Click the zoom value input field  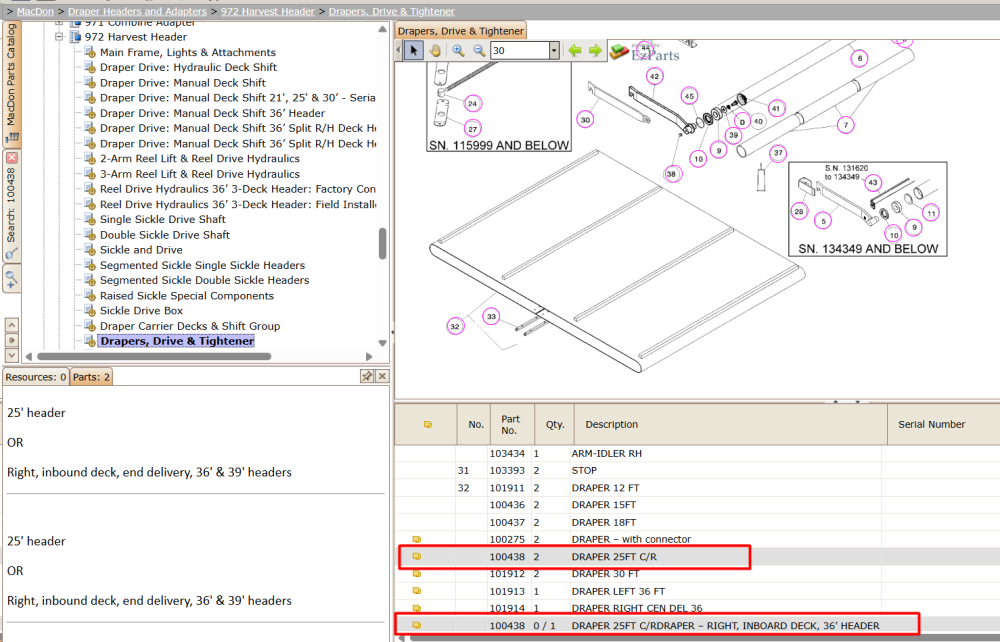coord(520,50)
